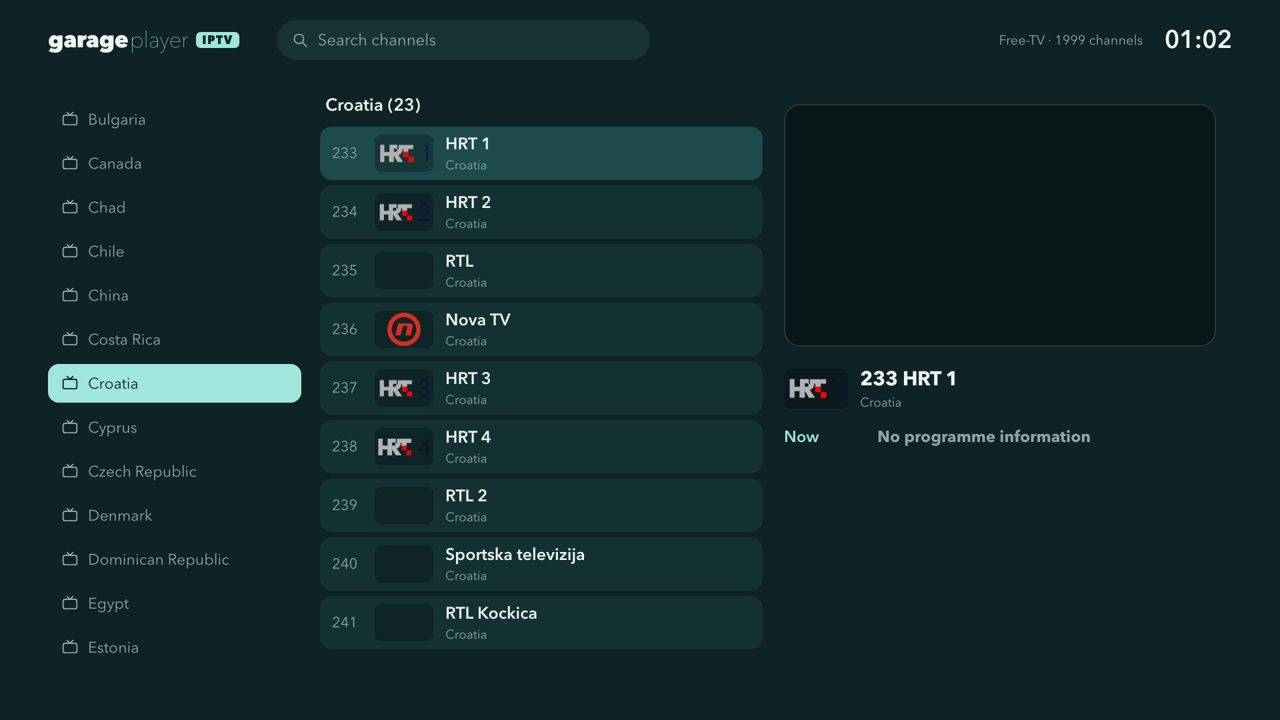Play channel 240 Sportska televizija
The width and height of the screenshot is (1280, 720).
coord(541,564)
